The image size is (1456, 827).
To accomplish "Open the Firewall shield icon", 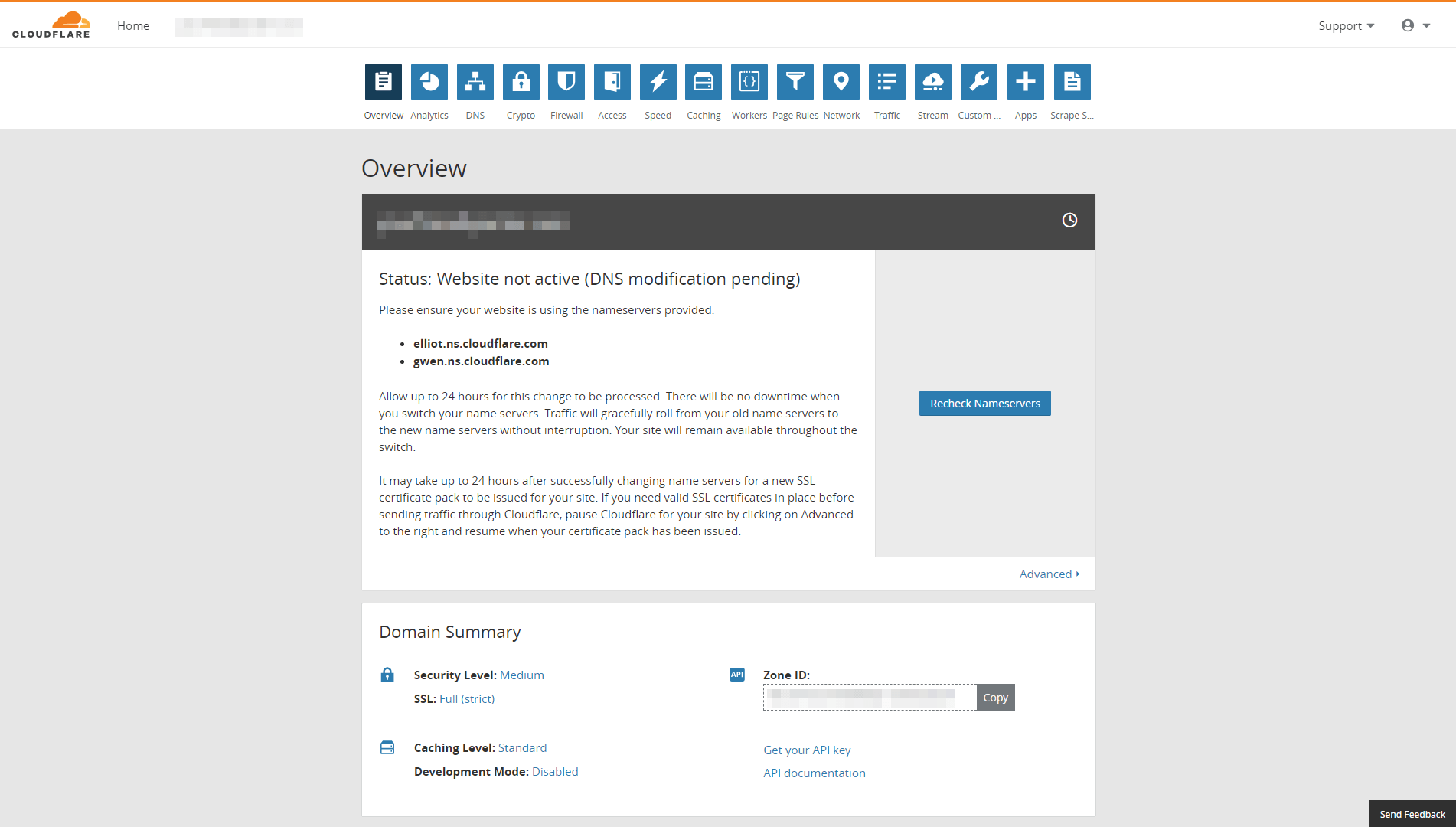I will coord(566,82).
